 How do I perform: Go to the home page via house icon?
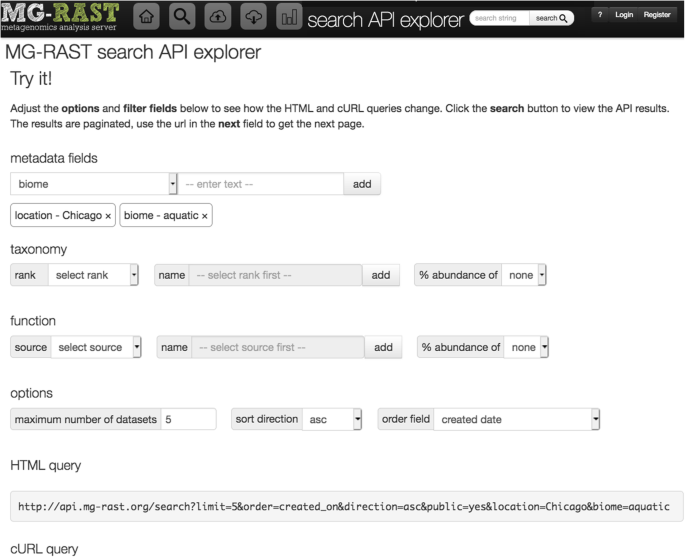[x=146, y=17]
